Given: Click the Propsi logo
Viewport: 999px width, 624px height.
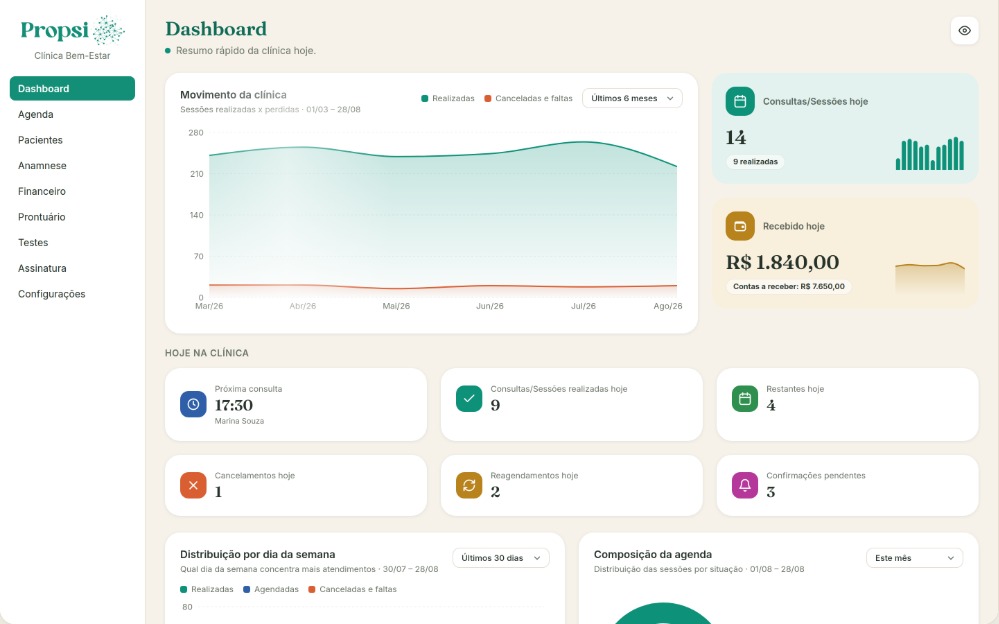Looking at the screenshot, I should pos(72,30).
